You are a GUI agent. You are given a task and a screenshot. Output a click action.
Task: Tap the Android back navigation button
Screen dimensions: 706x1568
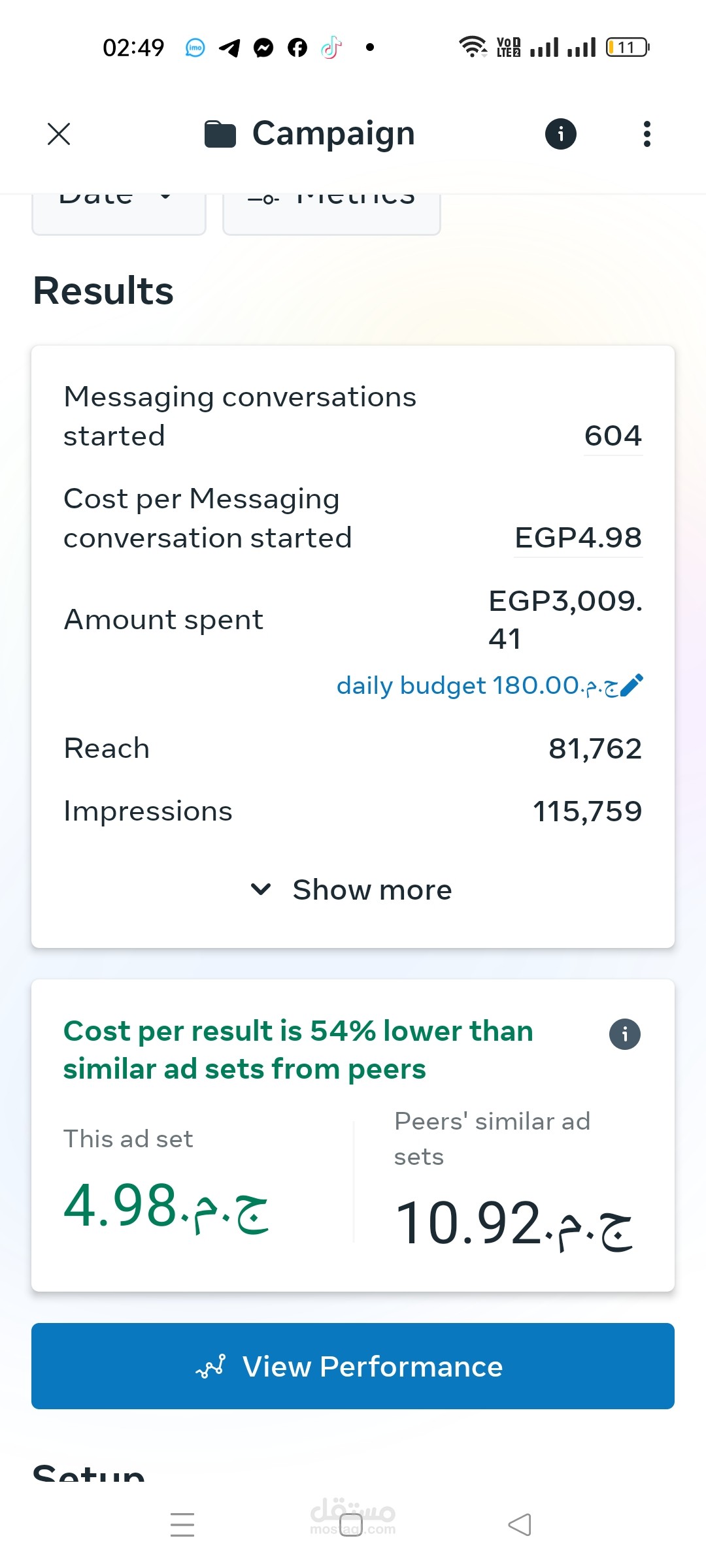point(520,1525)
